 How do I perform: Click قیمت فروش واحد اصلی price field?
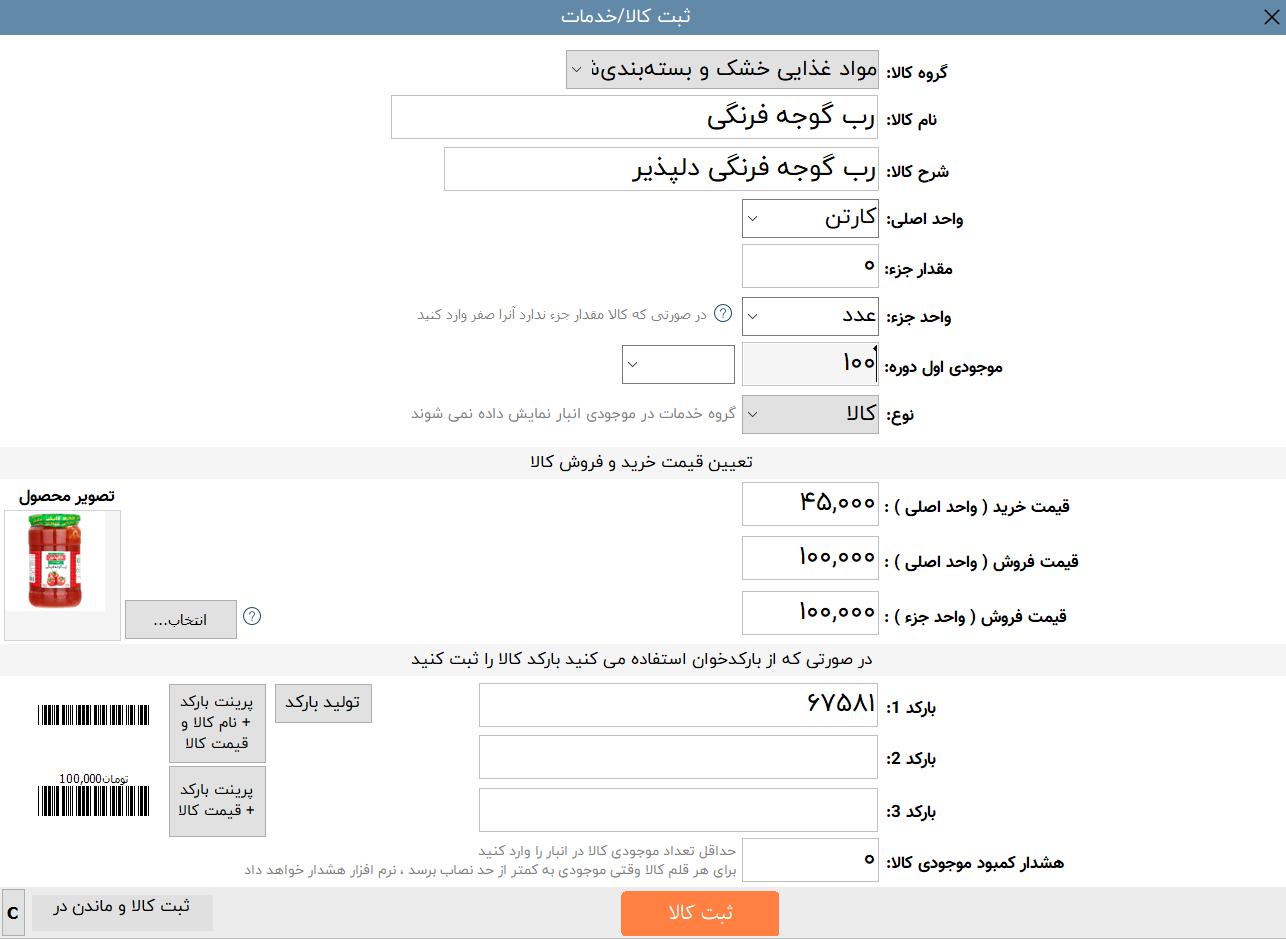pos(810,558)
